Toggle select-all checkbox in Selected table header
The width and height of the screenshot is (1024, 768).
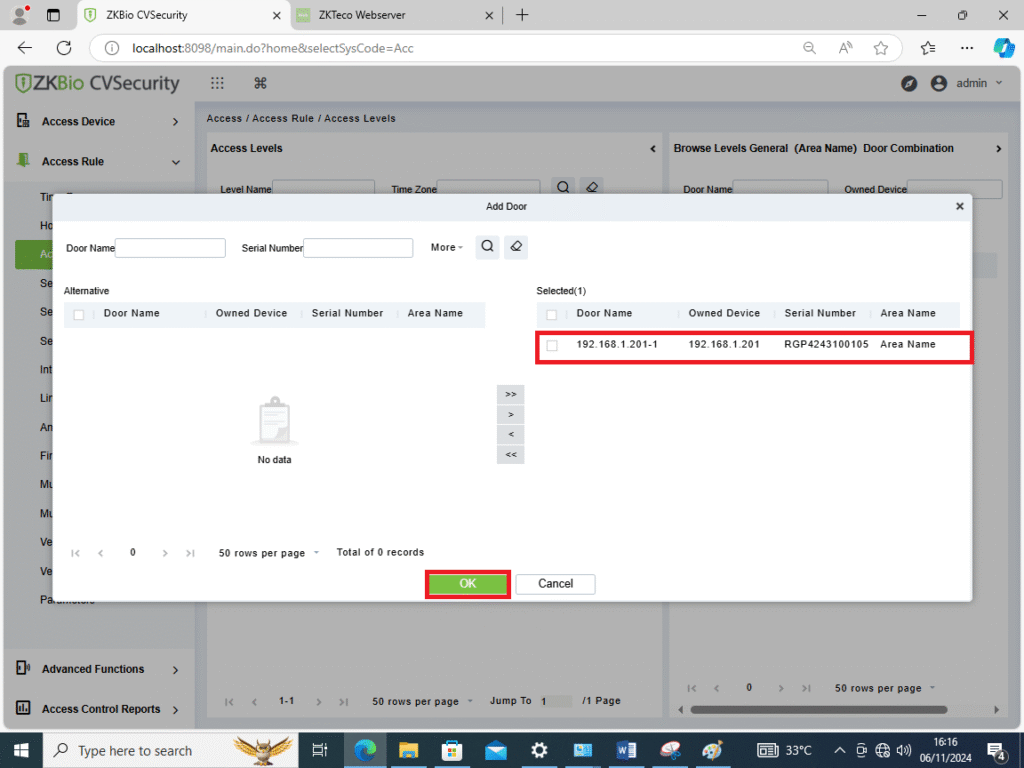point(552,314)
